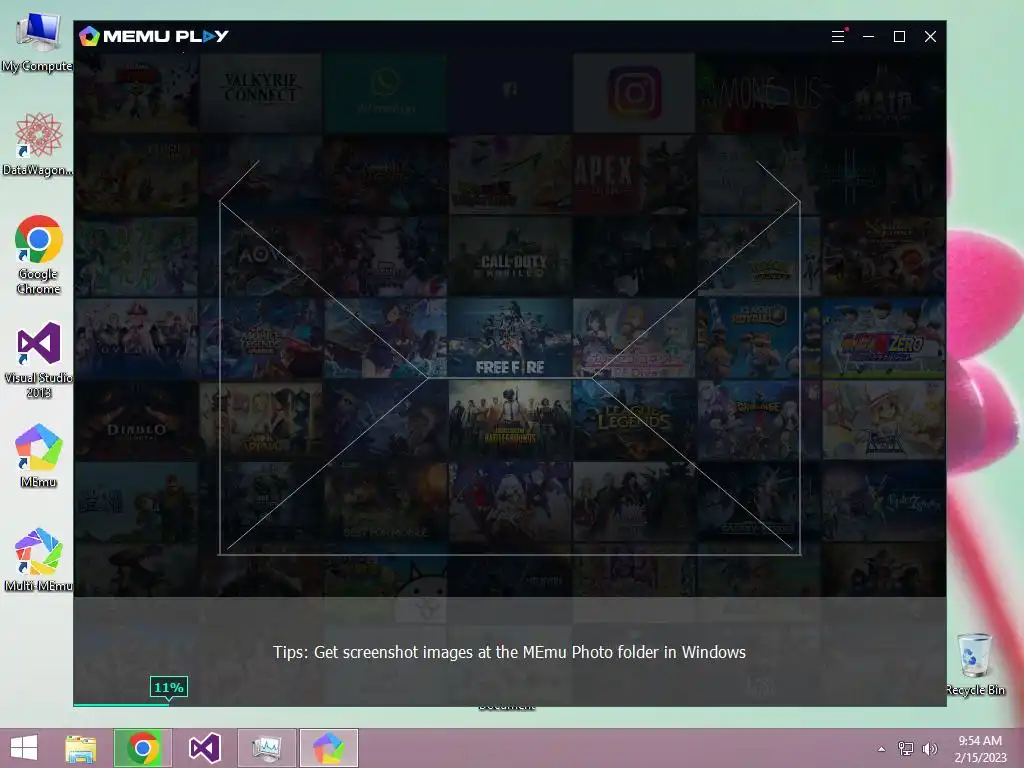1024x768 pixels.
Task: Click the Call of Duty Mobile tile
Action: pyautogui.click(x=510, y=257)
